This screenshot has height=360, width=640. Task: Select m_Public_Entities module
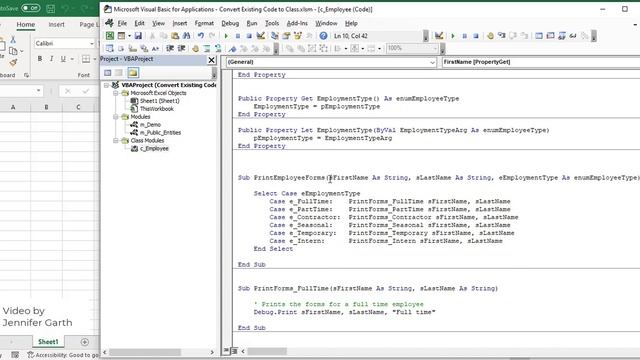tap(160, 133)
